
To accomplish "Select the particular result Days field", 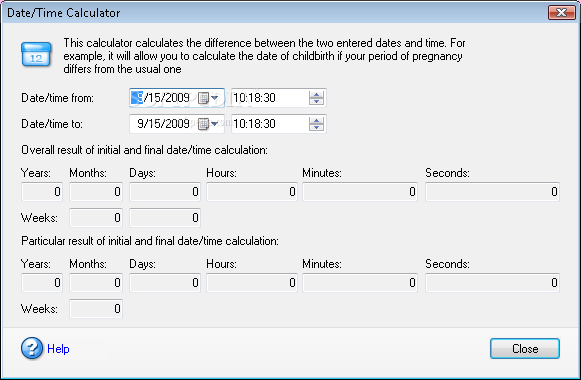I will [x=165, y=283].
